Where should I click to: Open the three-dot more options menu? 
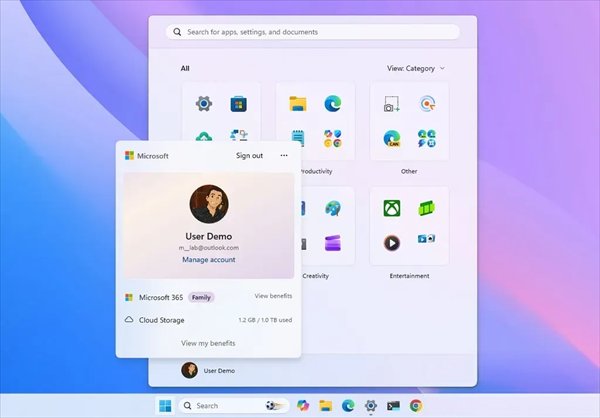(x=284, y=155)
